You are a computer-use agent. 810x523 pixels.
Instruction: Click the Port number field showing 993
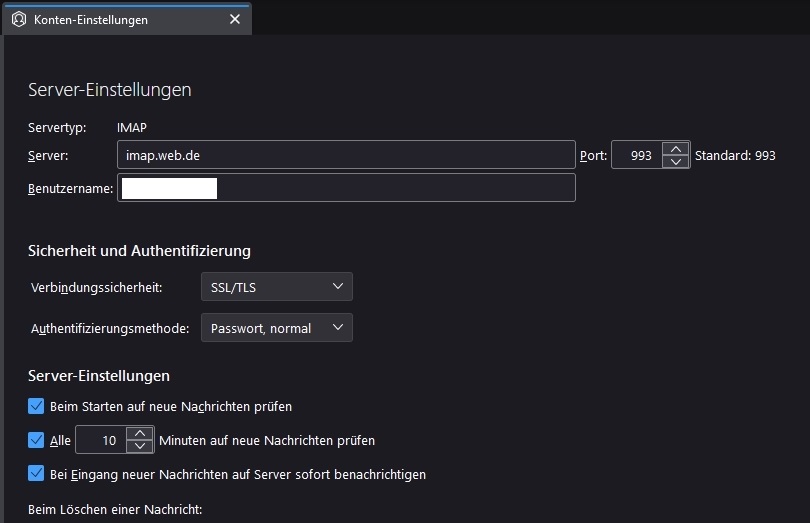tap(637, 155)
